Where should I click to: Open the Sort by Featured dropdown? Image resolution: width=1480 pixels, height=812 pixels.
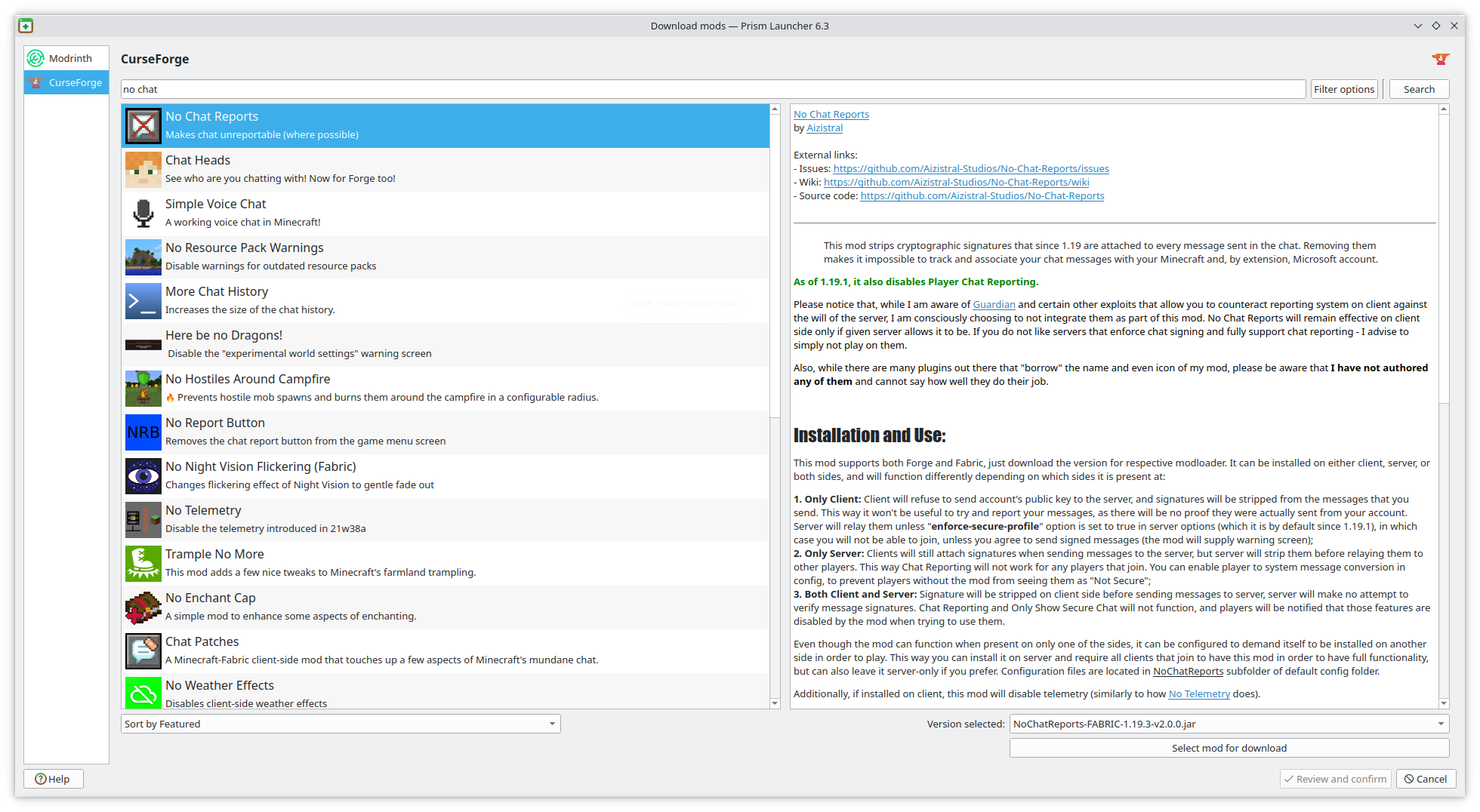click(341, 723)
